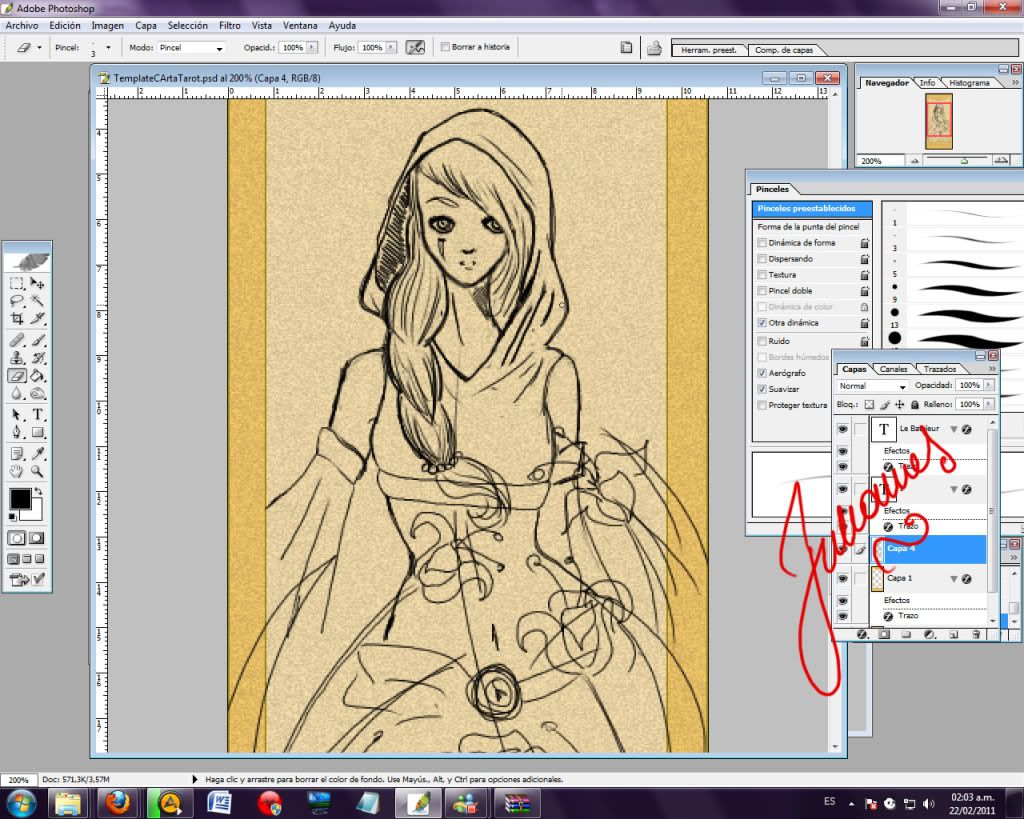This screenshot has width=1024, height=819.
Task: Select the Rectangular Marquee tool
Action: click(17, 283)
